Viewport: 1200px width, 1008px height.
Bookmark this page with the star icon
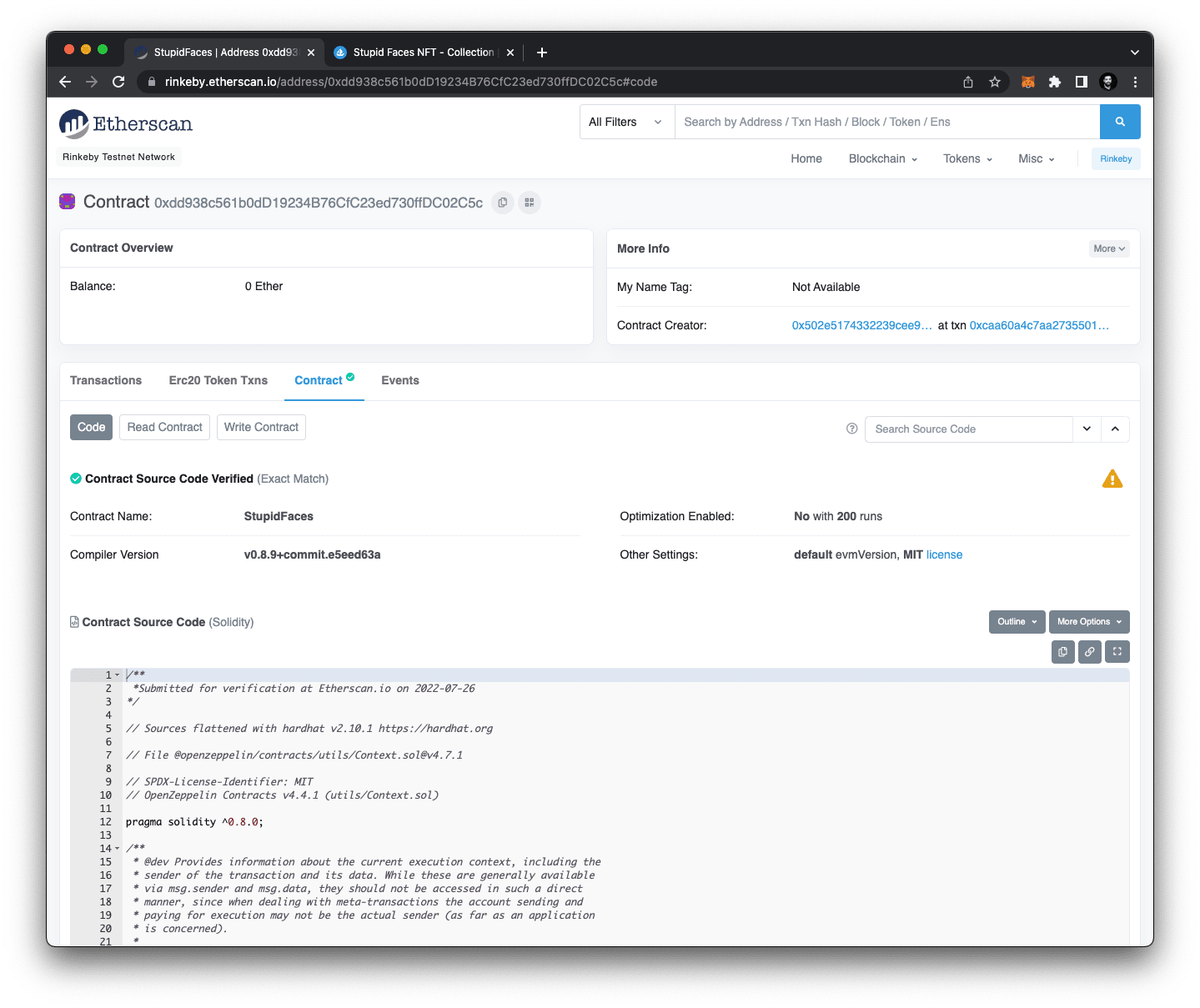tap(995, 82)
